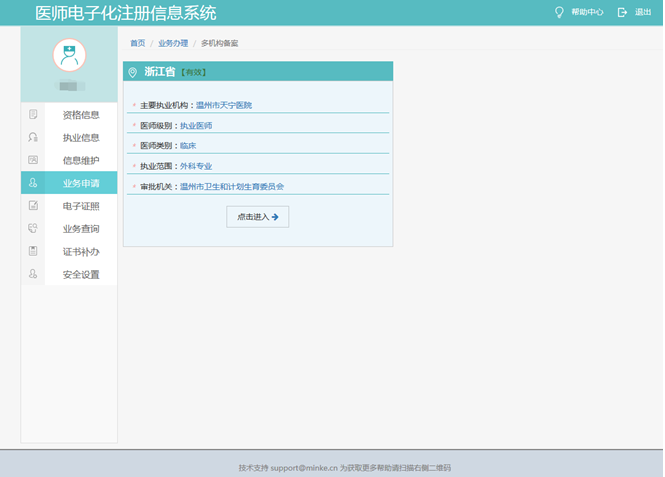Click the 执业信息 sidebar icon

(33, 138)
